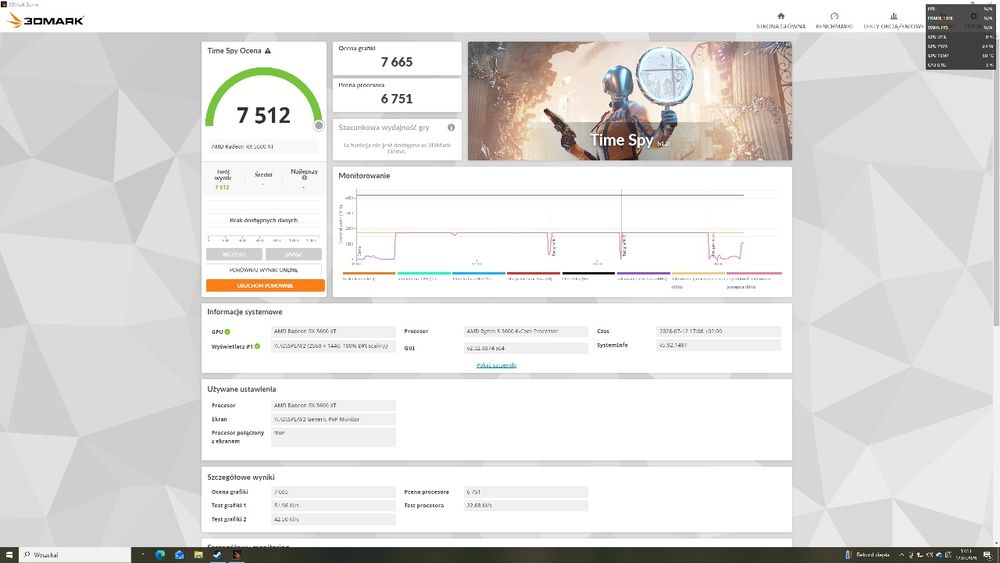
Task: Open the Steam taskbar icon
Action: pyautogui.click(x=217, y=555)
